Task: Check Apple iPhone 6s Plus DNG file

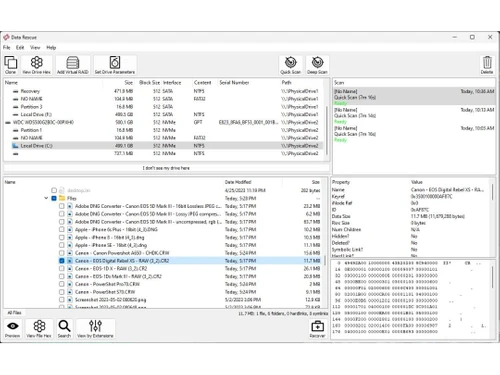Action: pyautogui.click(x=62, y=230)
